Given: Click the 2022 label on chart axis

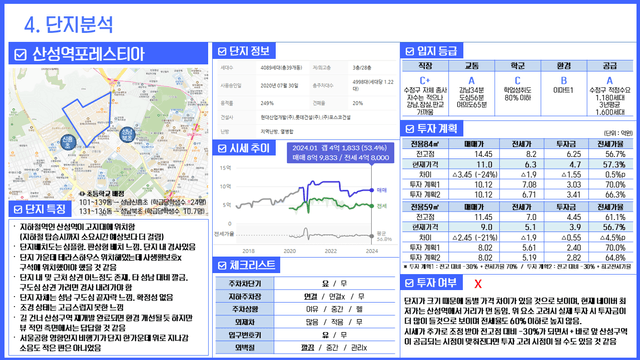Looking at the screenshot, I should (331, 251).
